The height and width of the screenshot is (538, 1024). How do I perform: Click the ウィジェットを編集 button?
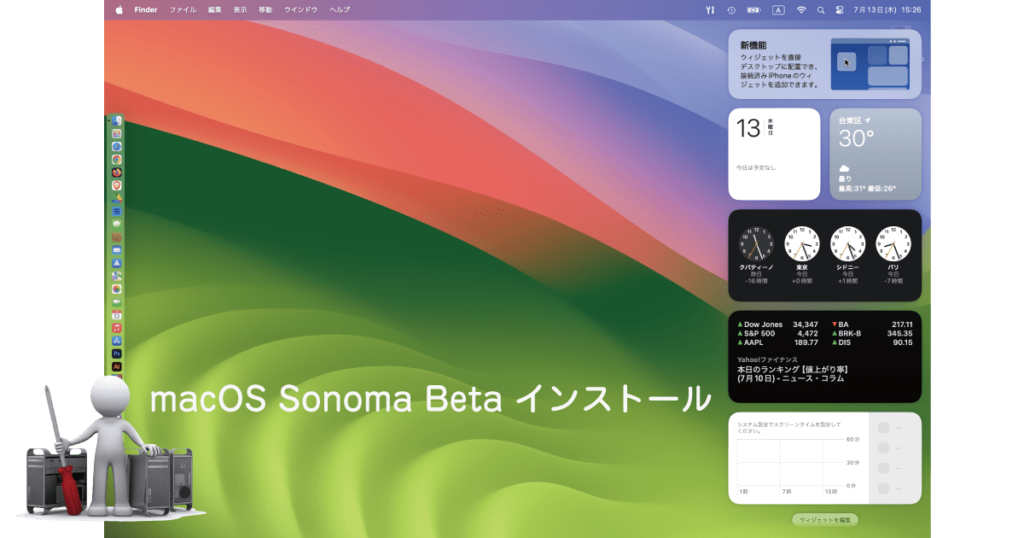point(825,520)
